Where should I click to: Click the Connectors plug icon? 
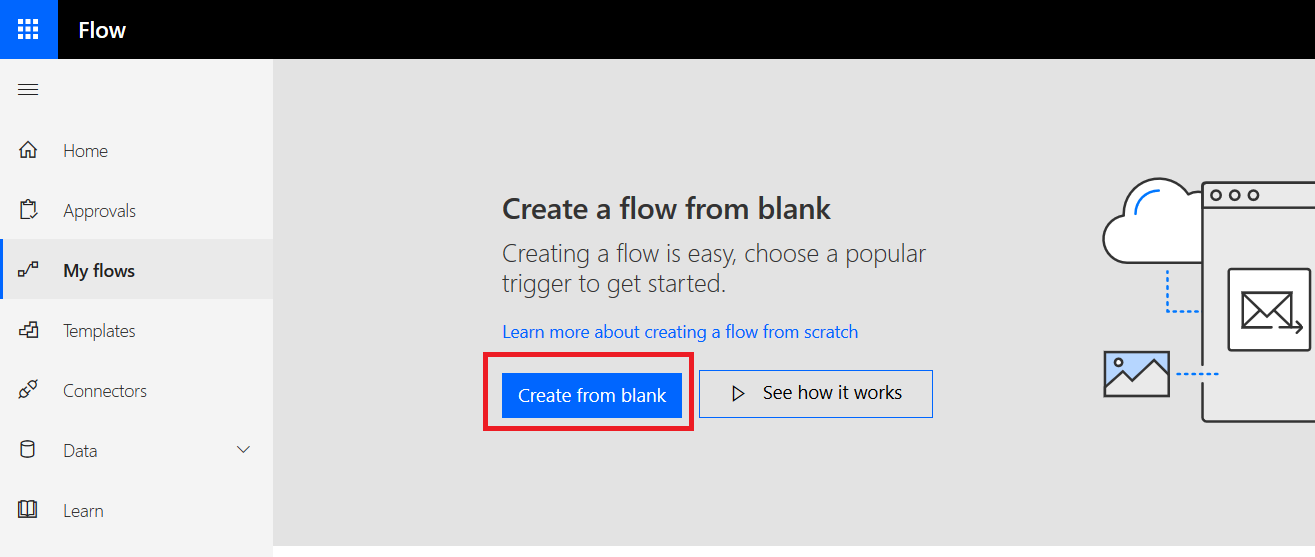pos(28,391)
